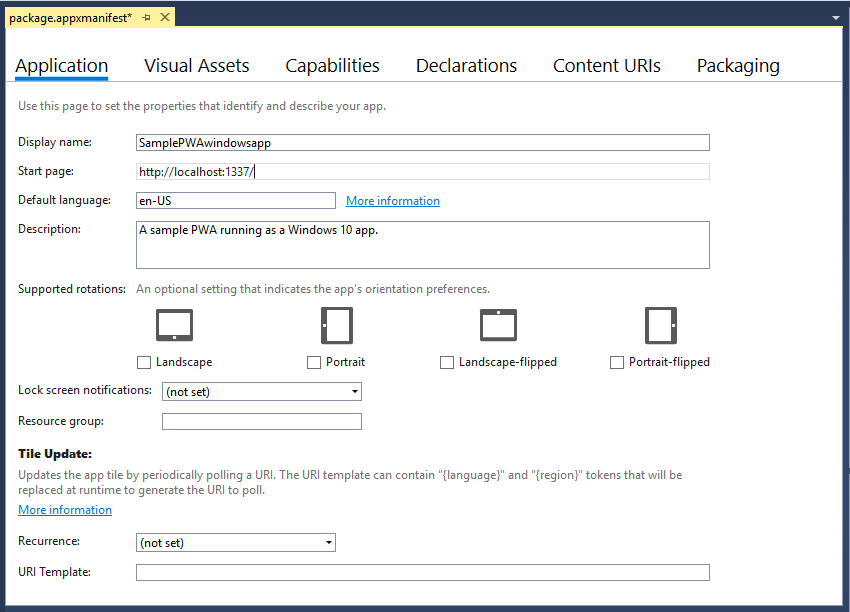Viewport: 850px width, 612px height.
Task: Click More information under Tile Update
Action: (64, 509)
